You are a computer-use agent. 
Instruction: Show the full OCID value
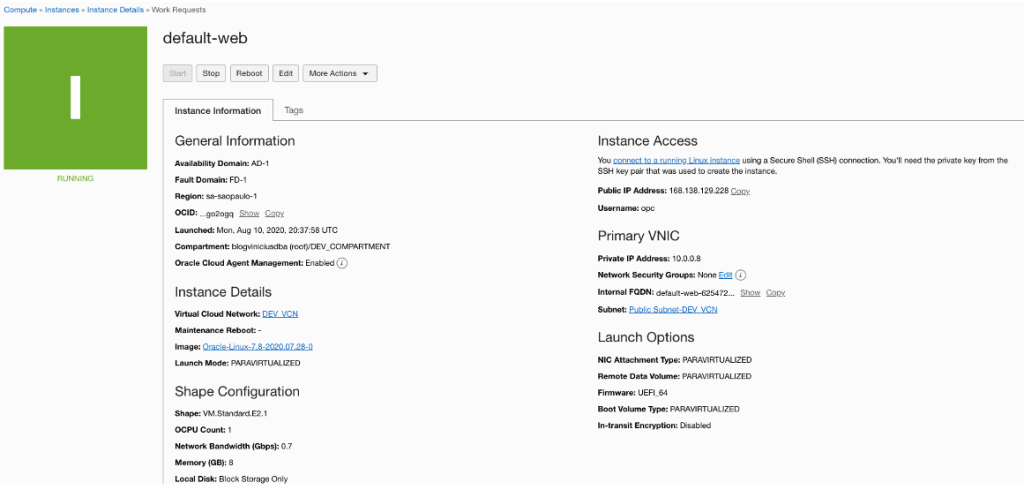click(x=249, y=213)
